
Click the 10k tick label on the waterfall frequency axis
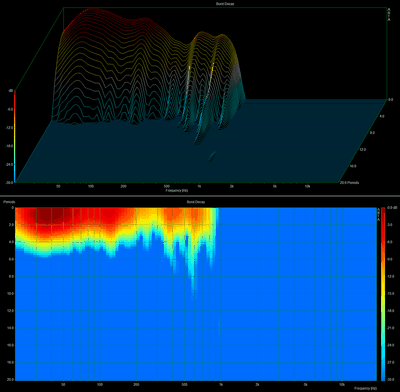tap(307, 186)
